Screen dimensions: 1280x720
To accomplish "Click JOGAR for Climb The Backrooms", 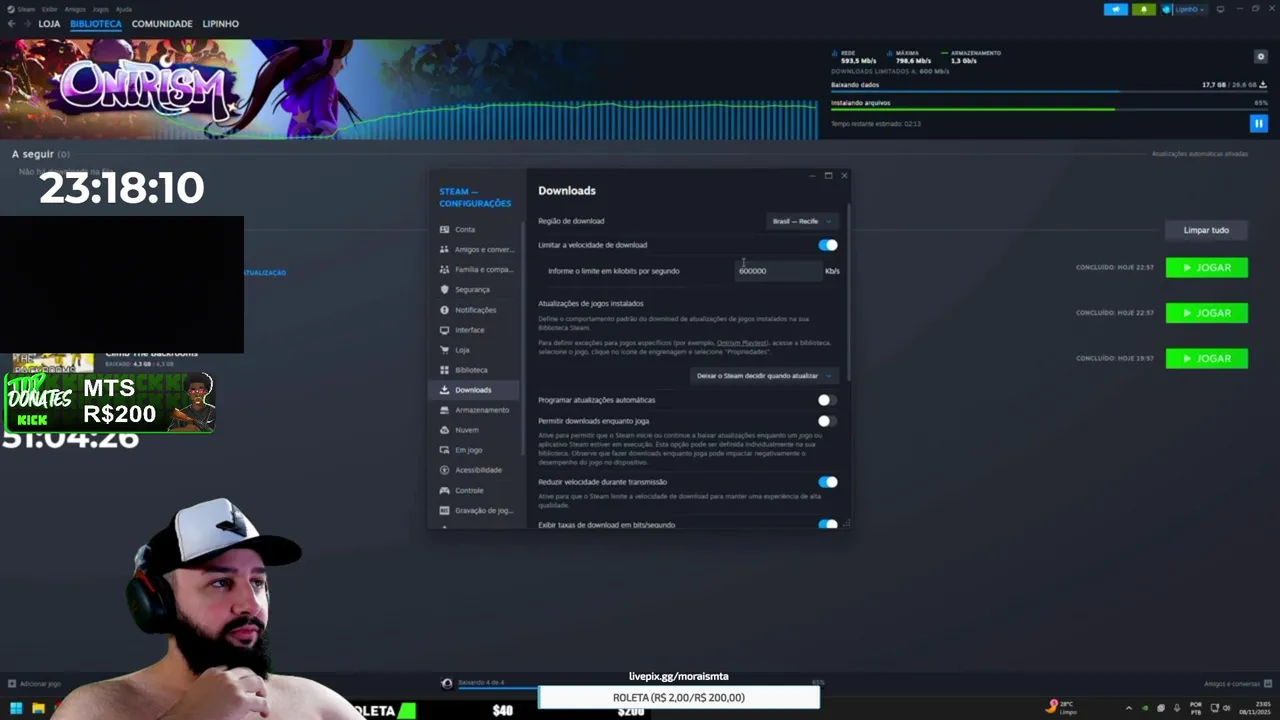I will coord(1207,358).
